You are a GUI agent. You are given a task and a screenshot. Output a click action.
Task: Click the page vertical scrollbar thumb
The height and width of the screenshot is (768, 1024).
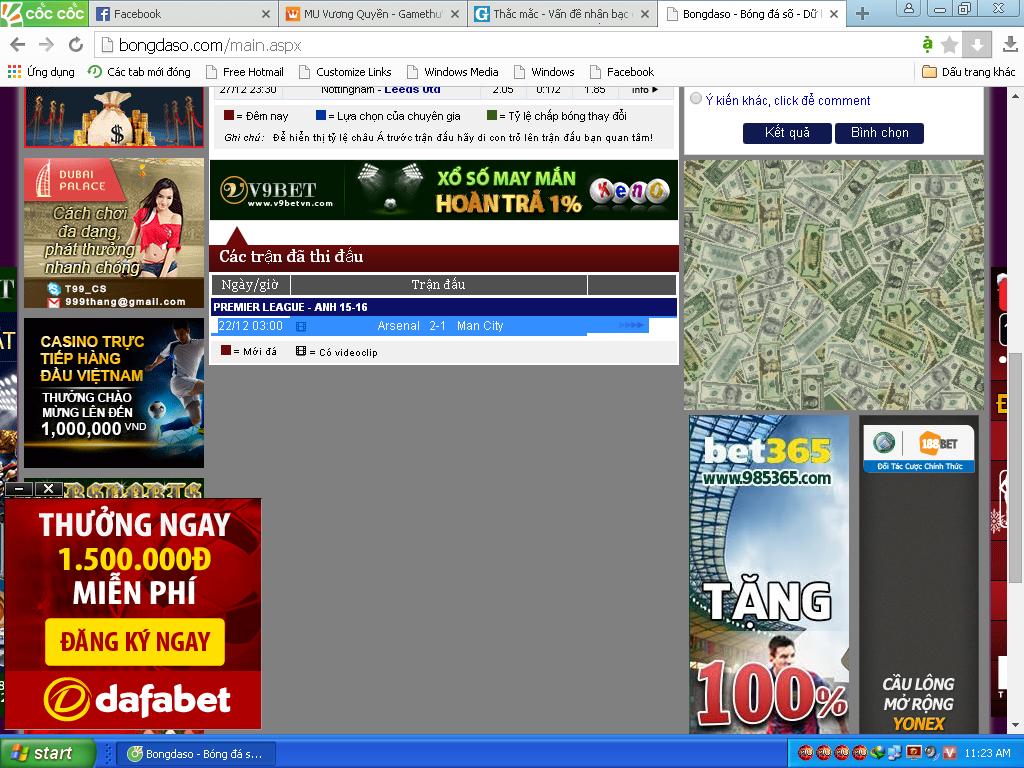click(1016, 468)
